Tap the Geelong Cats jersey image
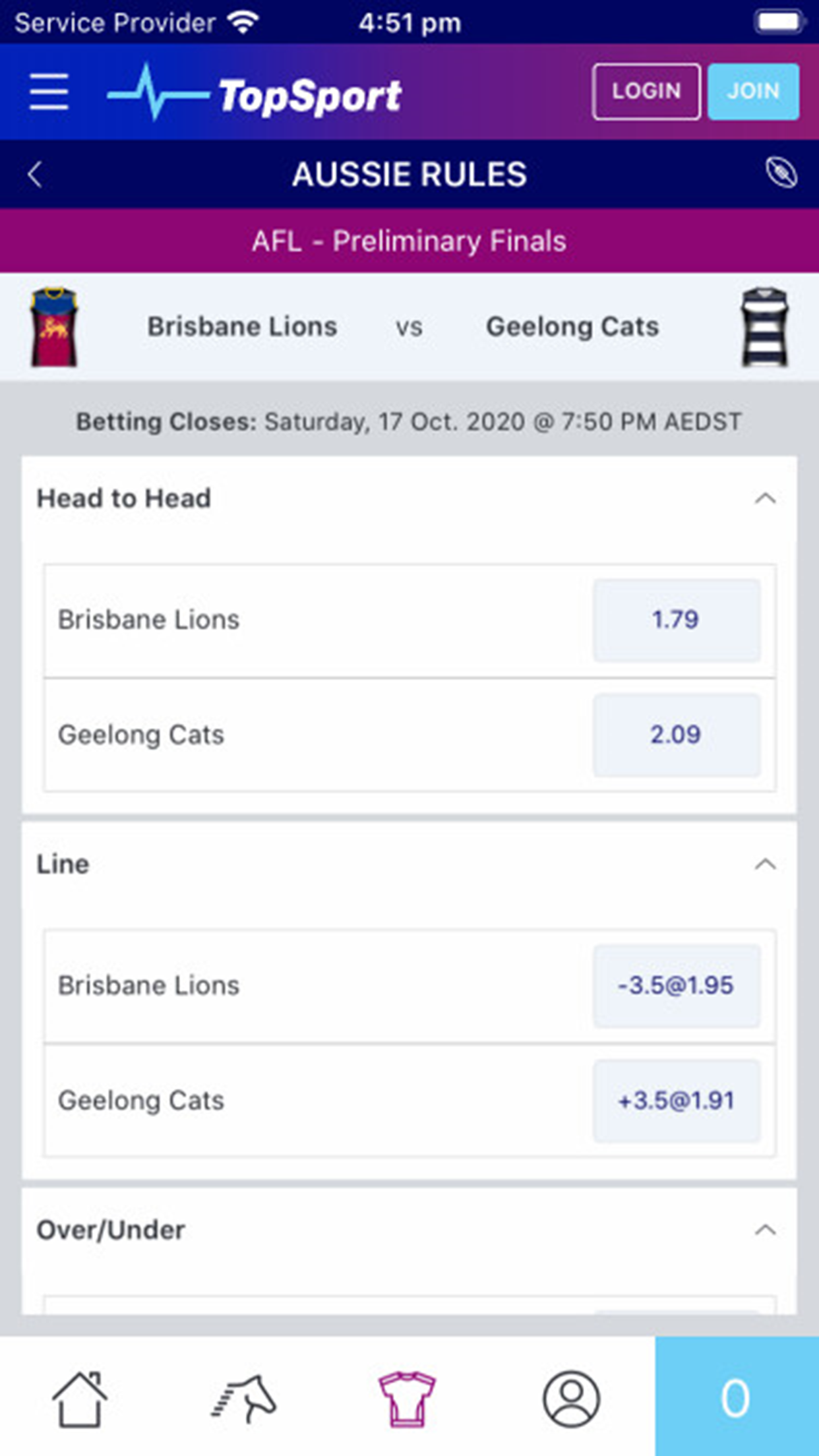The height and width of the screenshot is (1456, 819). pyautogui.click(x=765, y=327)
